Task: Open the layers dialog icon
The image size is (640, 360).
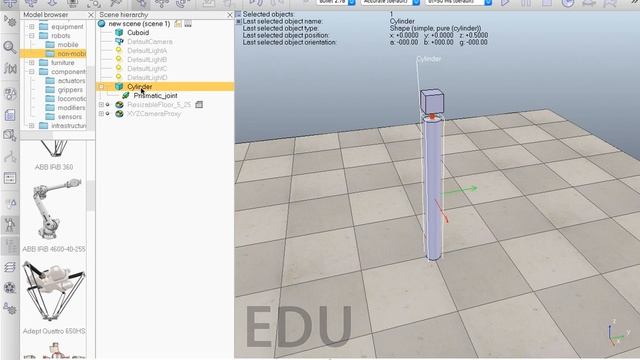Action: point(10,267)
